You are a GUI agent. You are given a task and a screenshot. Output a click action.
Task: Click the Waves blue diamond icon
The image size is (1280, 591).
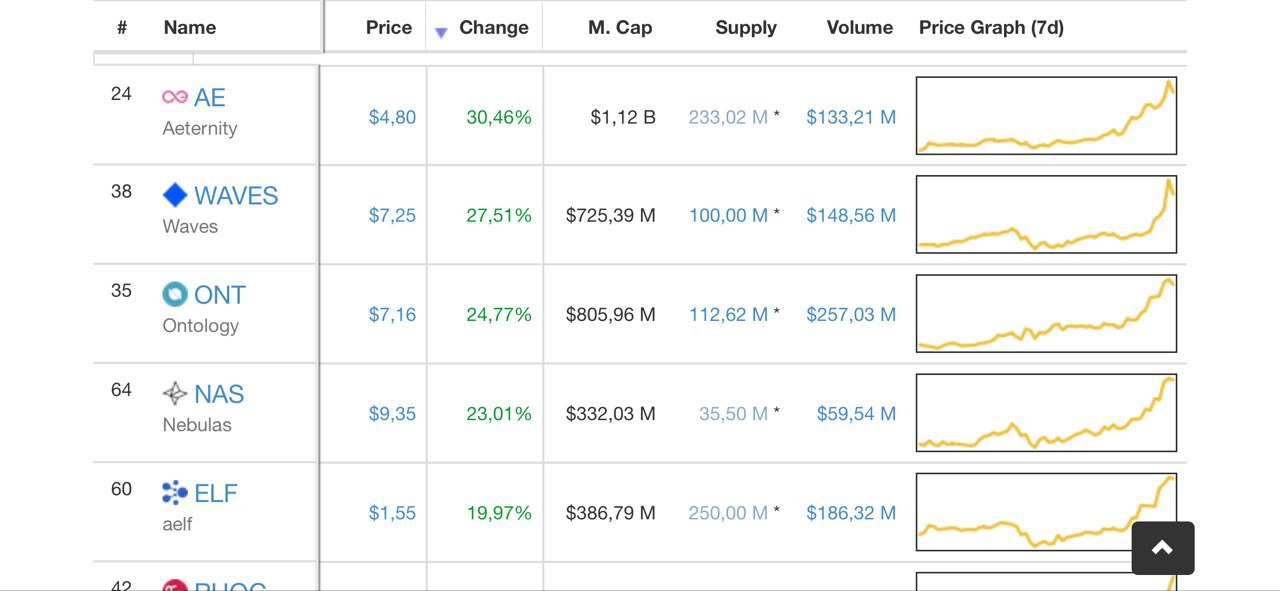[x=175, y=195]
